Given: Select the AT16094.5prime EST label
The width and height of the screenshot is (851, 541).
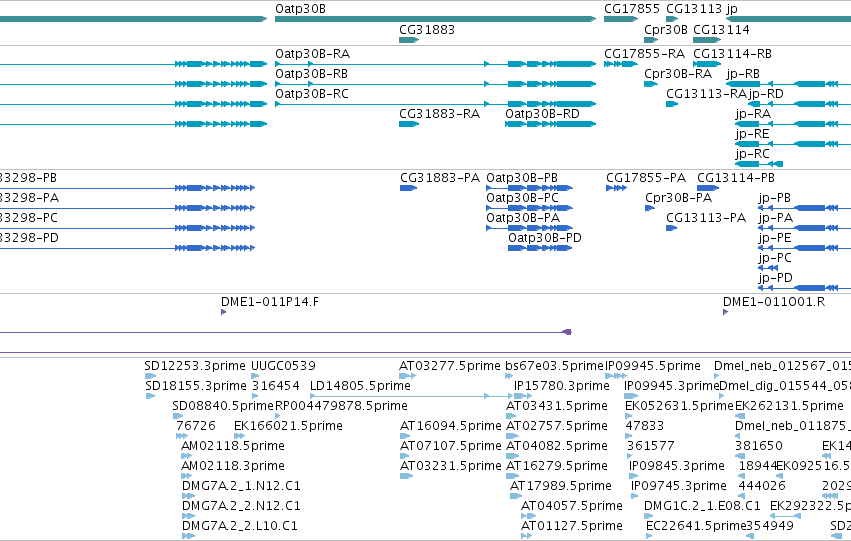Looking at the screenshot, I should (451, 427).
